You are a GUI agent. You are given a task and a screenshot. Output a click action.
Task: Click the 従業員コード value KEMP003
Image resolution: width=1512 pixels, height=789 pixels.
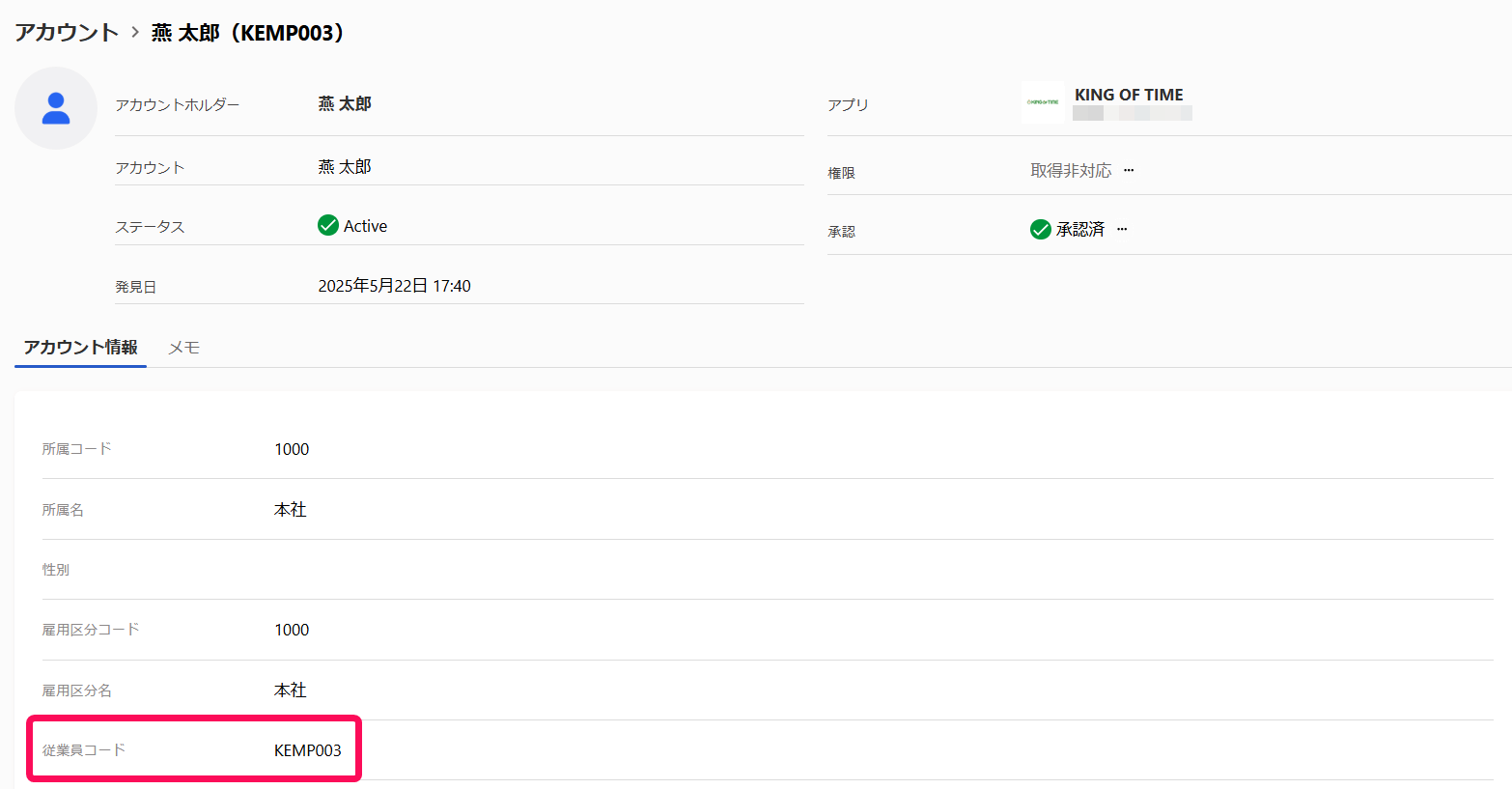[x=308, y=750]
